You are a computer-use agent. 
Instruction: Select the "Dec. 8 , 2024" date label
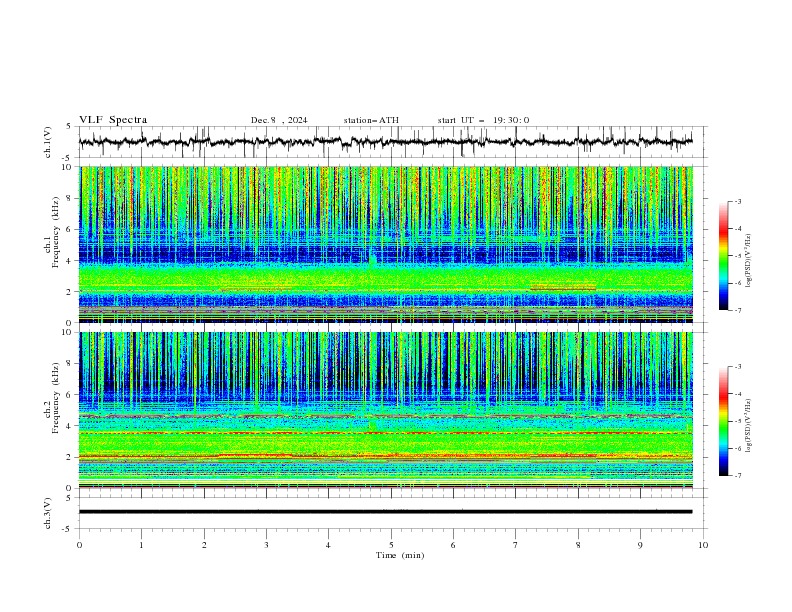pos(279,120)
